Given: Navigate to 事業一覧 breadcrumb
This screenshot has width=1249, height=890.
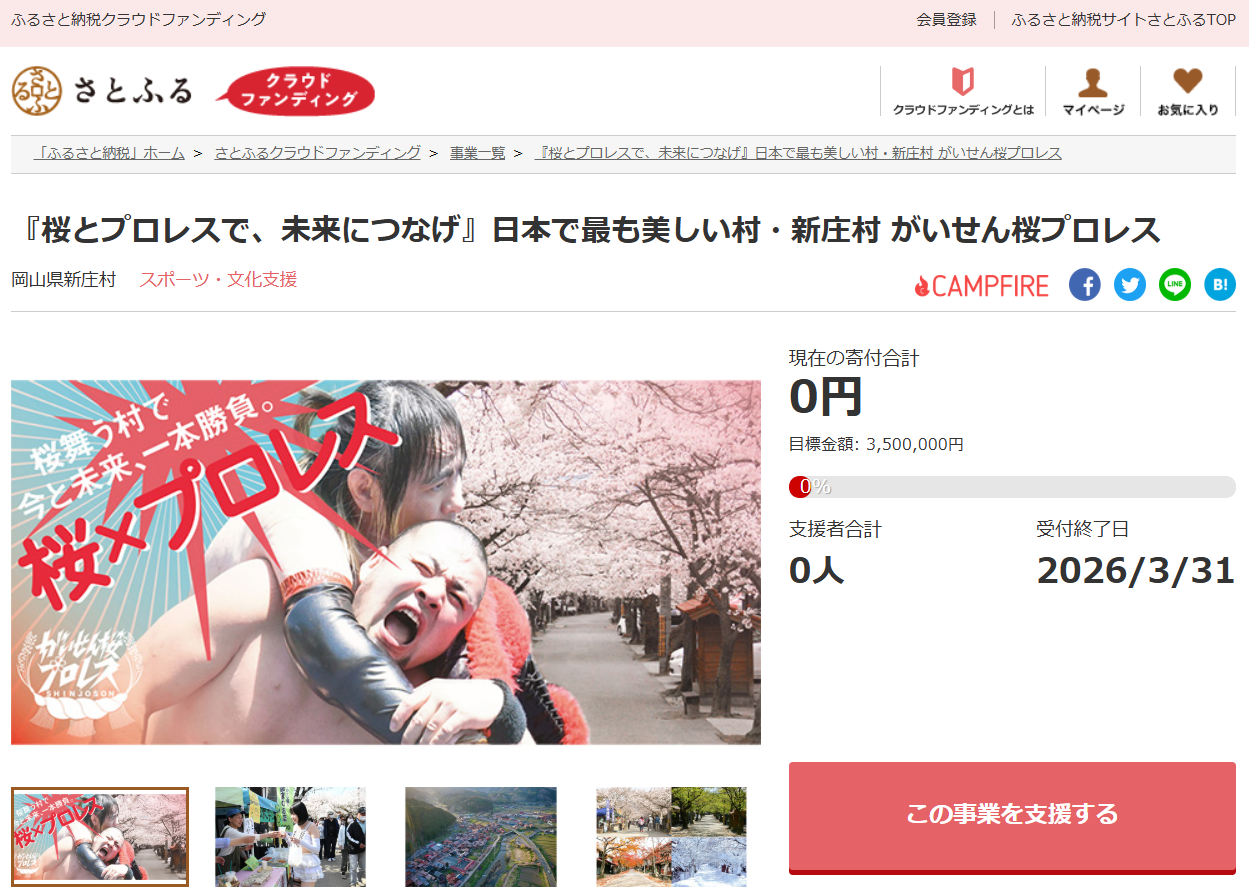Looking at the screenshot, I should coord(477,153).
